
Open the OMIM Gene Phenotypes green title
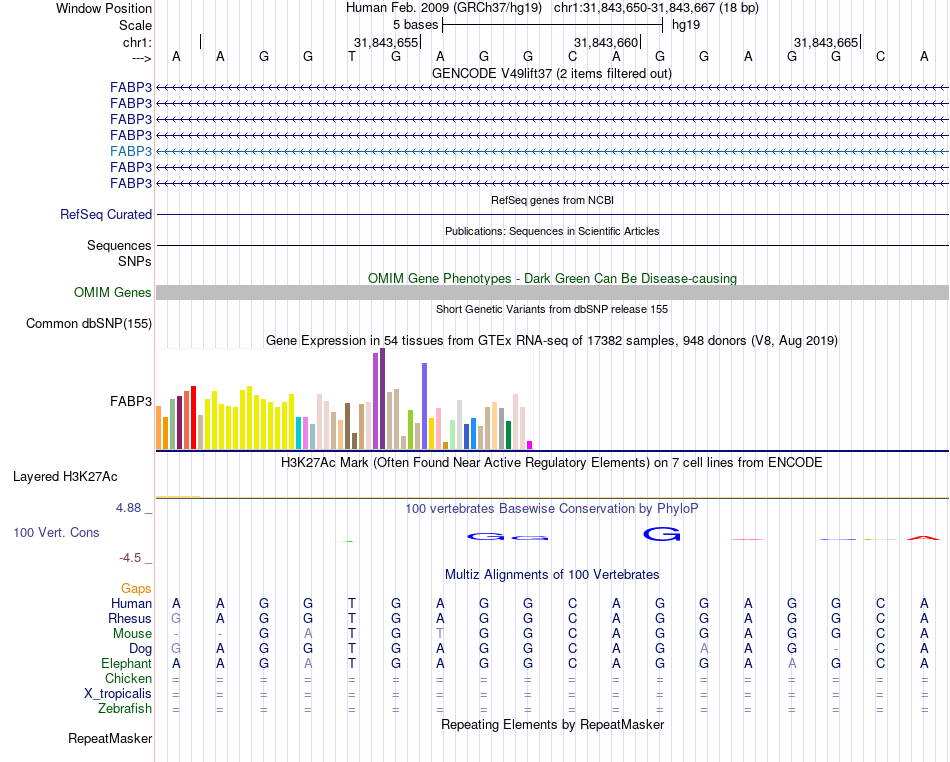pos(553,279)
